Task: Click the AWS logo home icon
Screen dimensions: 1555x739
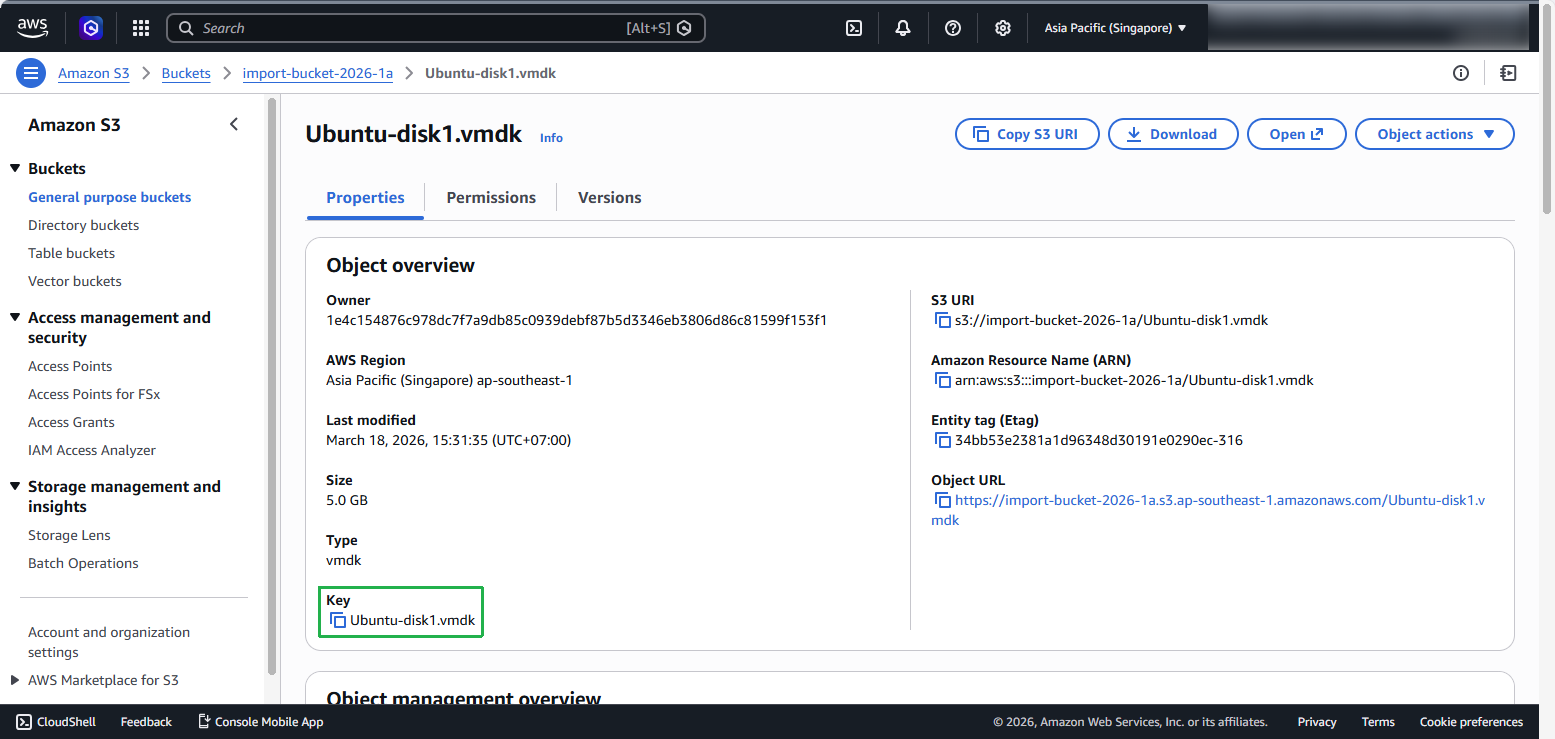Action: 32,28
